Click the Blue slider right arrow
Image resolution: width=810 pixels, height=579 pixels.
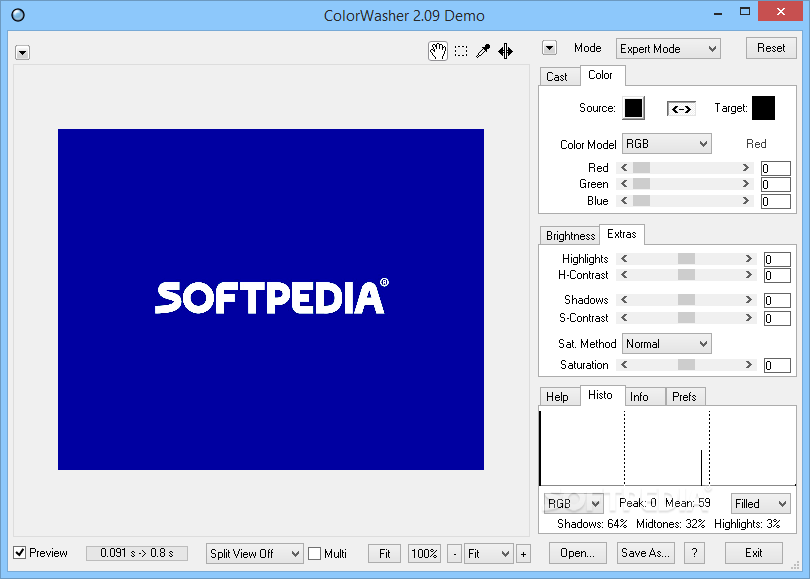745,200
